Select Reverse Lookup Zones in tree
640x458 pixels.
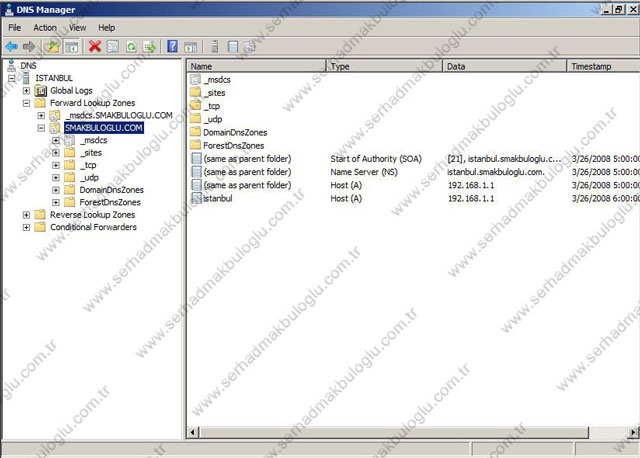tap(92, 215)
